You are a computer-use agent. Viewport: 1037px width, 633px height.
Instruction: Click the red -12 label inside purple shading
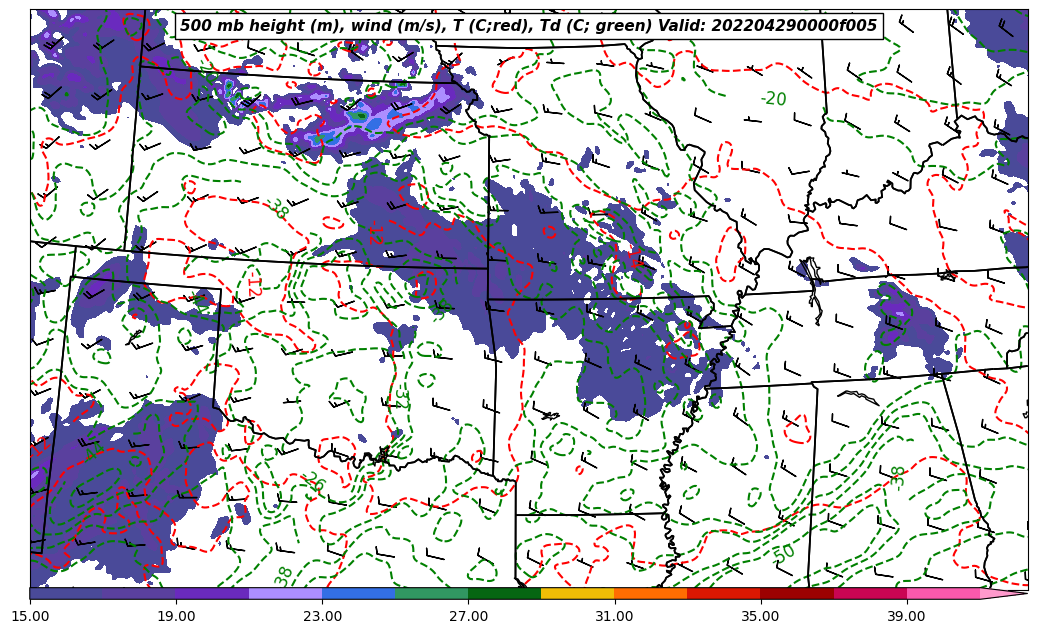(x=376, y=232)
